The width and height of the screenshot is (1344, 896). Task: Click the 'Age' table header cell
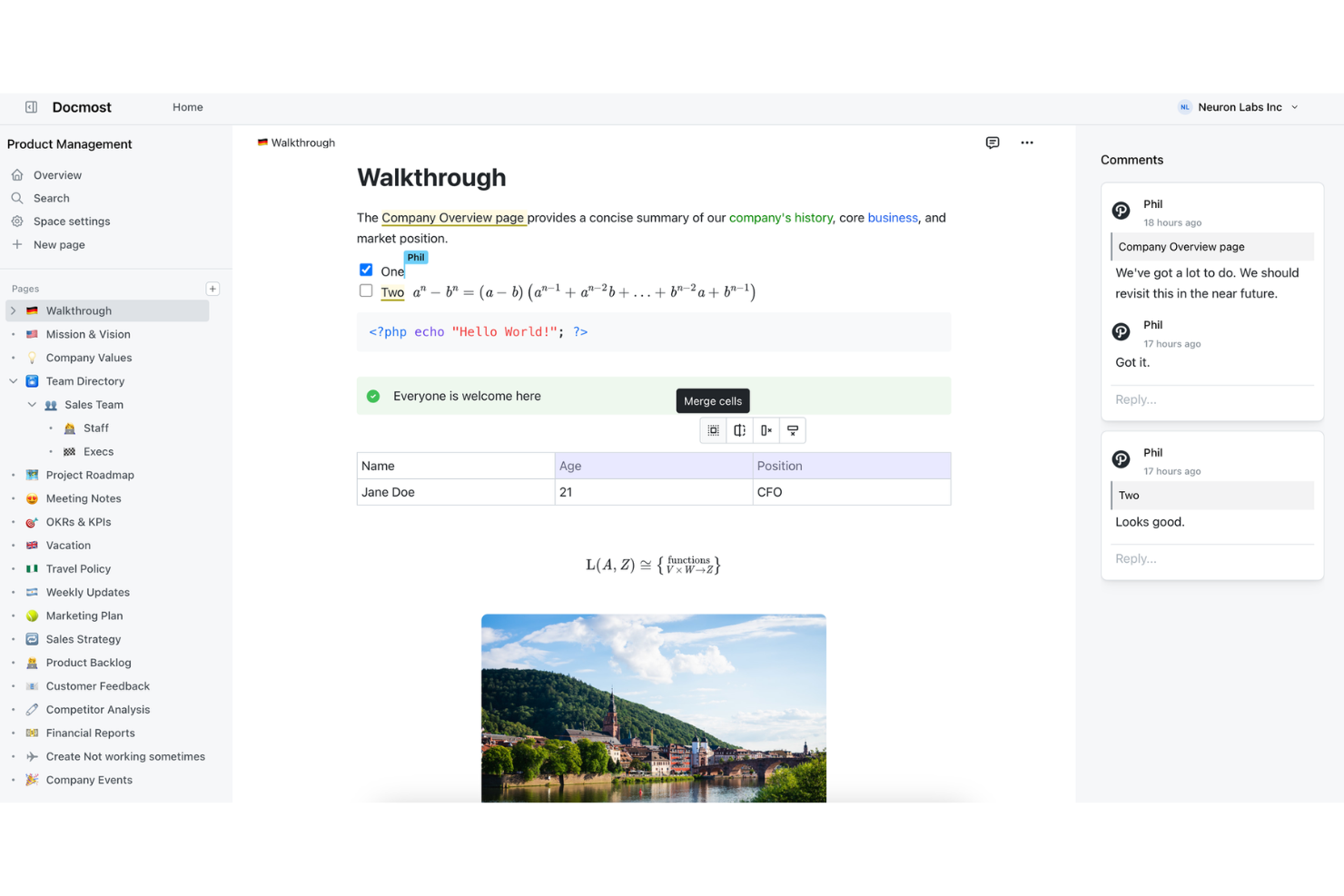654,466
